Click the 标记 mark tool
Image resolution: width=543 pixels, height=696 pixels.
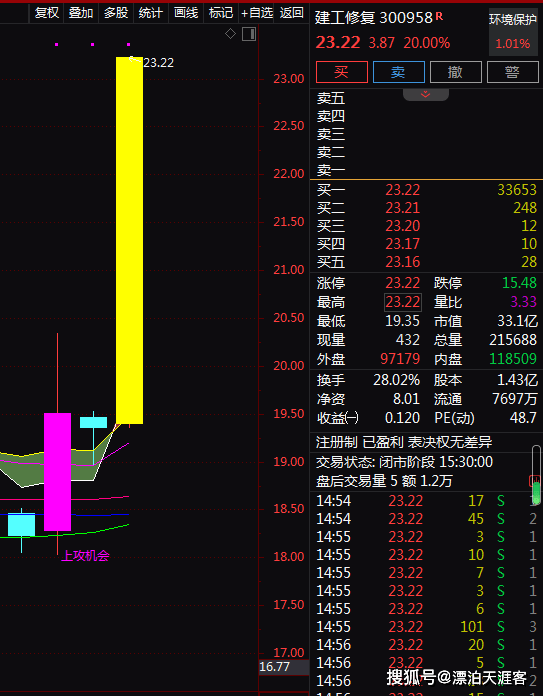(x=221, y=13)
